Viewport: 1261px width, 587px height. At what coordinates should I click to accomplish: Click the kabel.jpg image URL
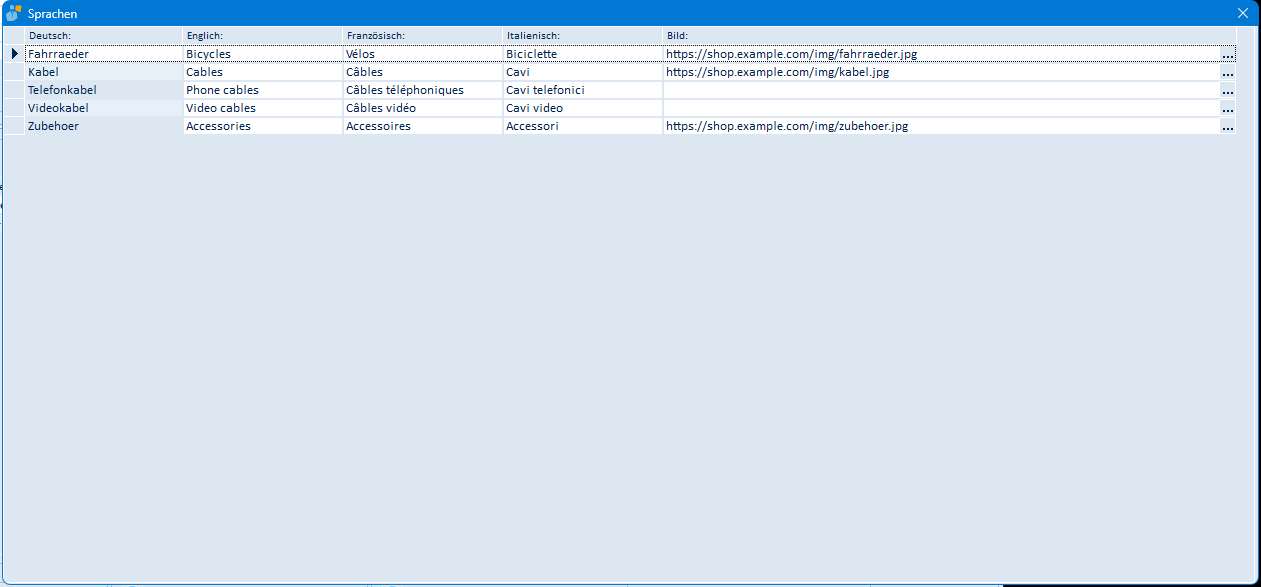coord(777,72)
